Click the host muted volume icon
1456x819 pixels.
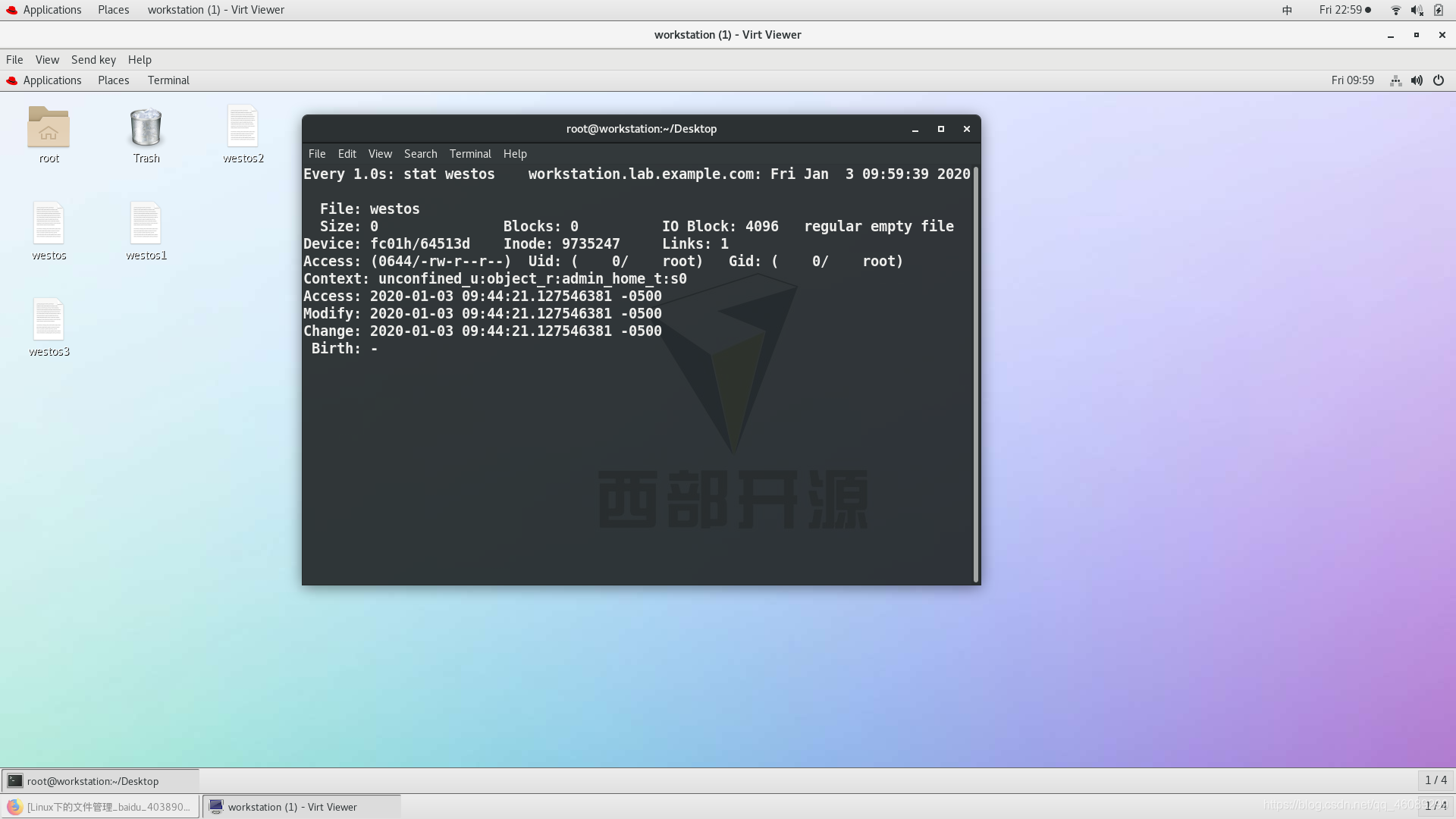[x=1417, y=10]
